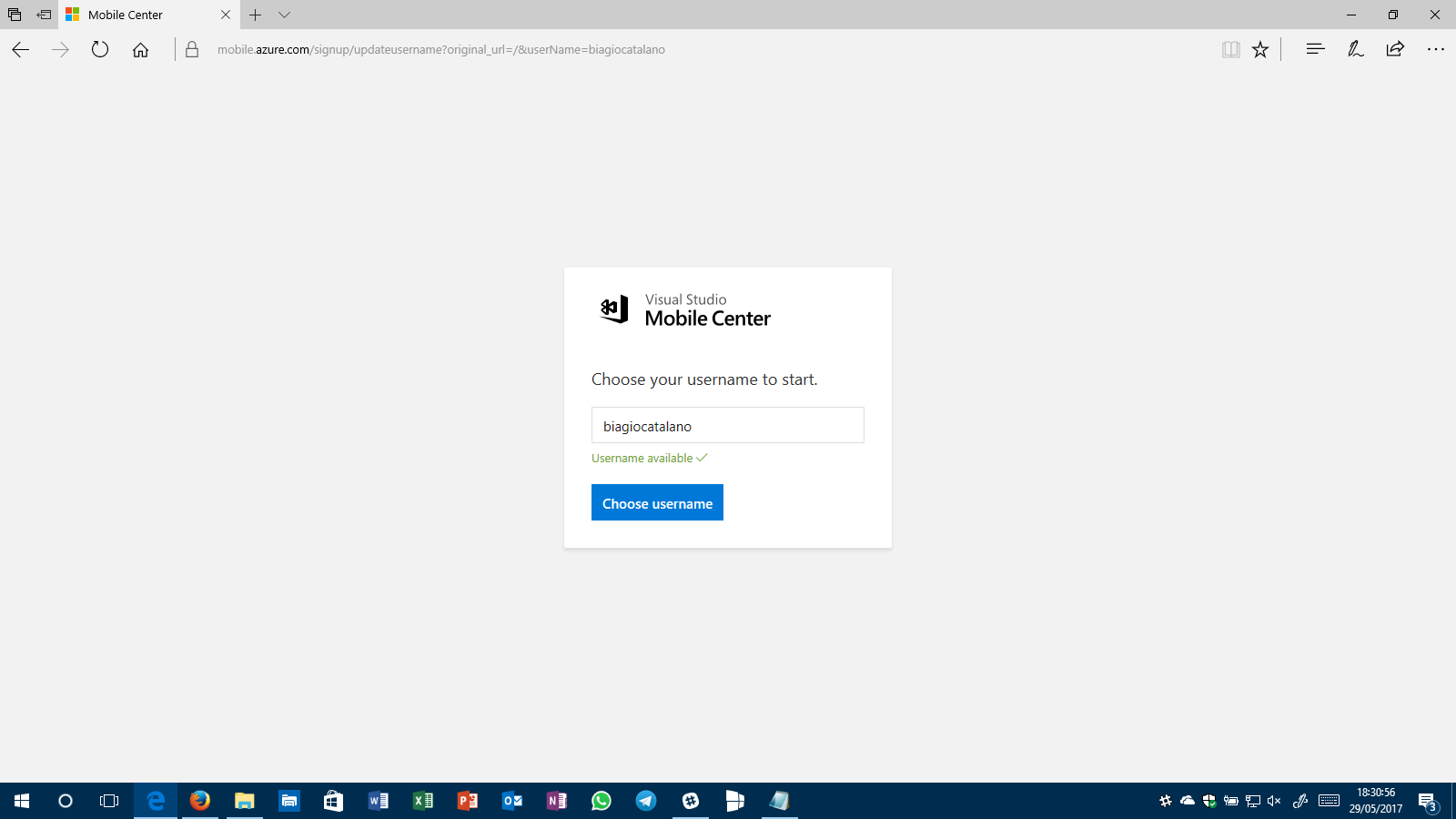Click the 'Choose your username to start.' text
Screen dimensions: 1456x819
point(704,379)
